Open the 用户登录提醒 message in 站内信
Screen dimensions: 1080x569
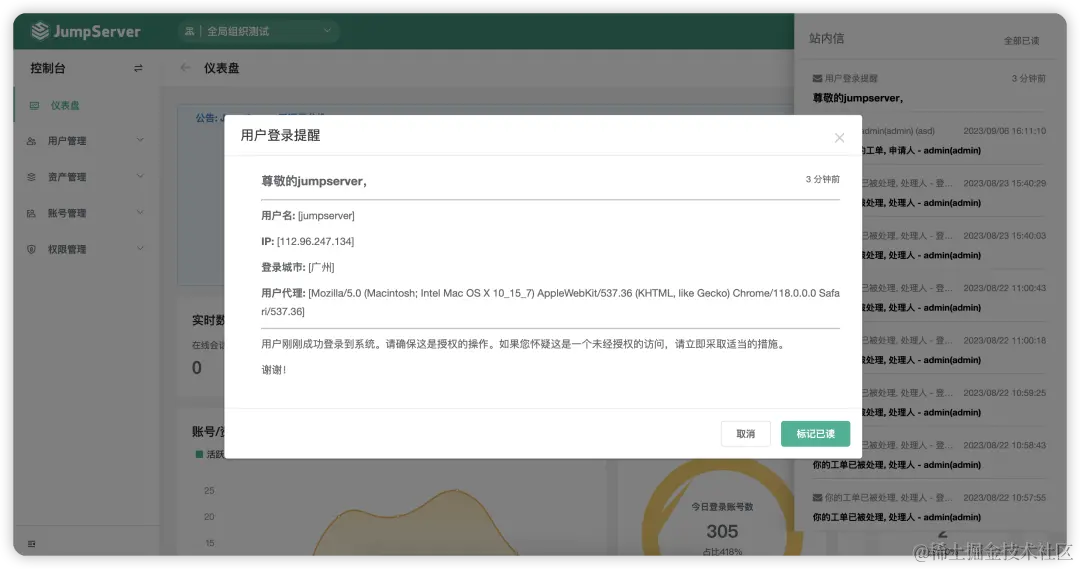coord(928,88)
